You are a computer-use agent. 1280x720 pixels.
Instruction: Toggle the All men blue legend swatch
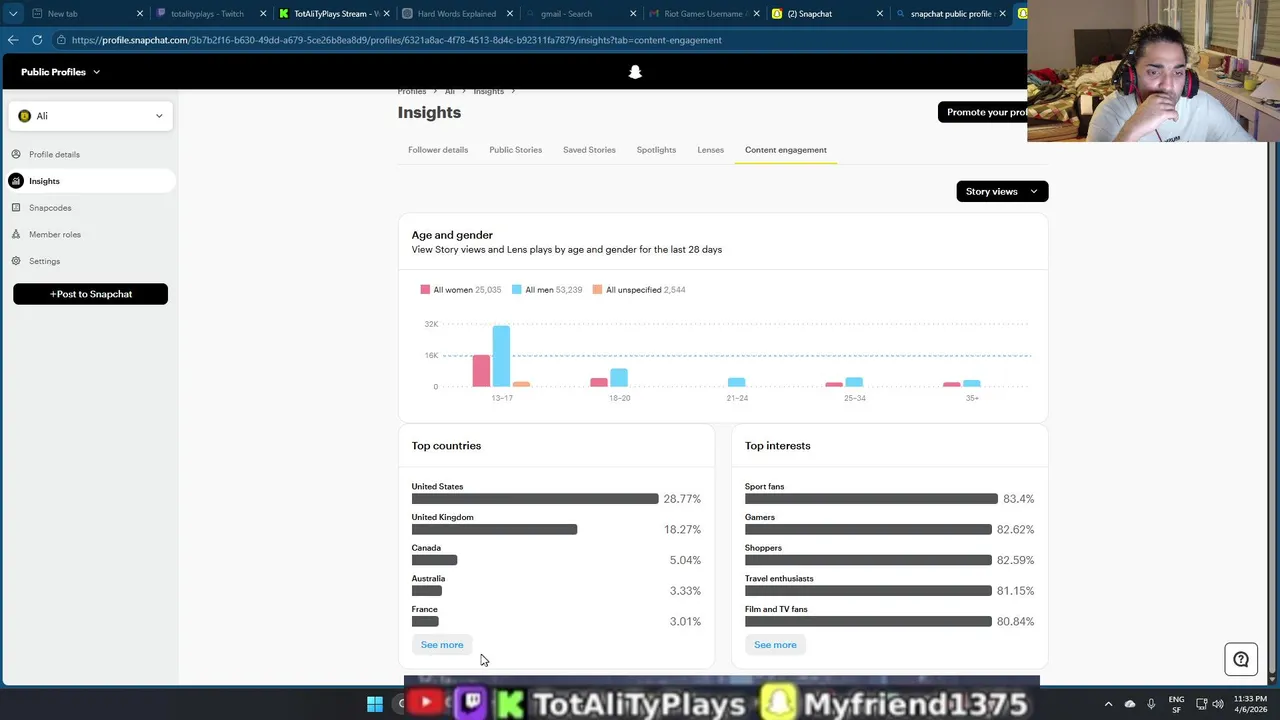point(517,290)
